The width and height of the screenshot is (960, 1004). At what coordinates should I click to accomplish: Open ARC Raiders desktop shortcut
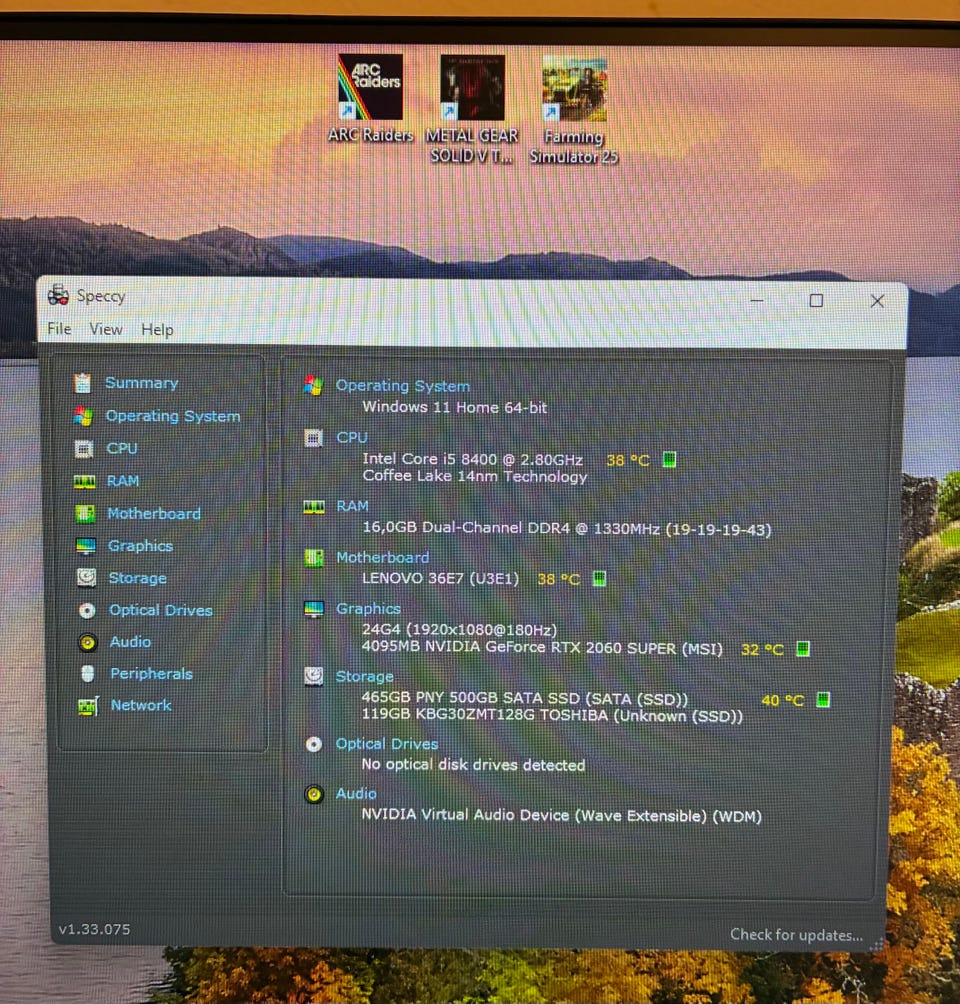[x=370, y=99]
